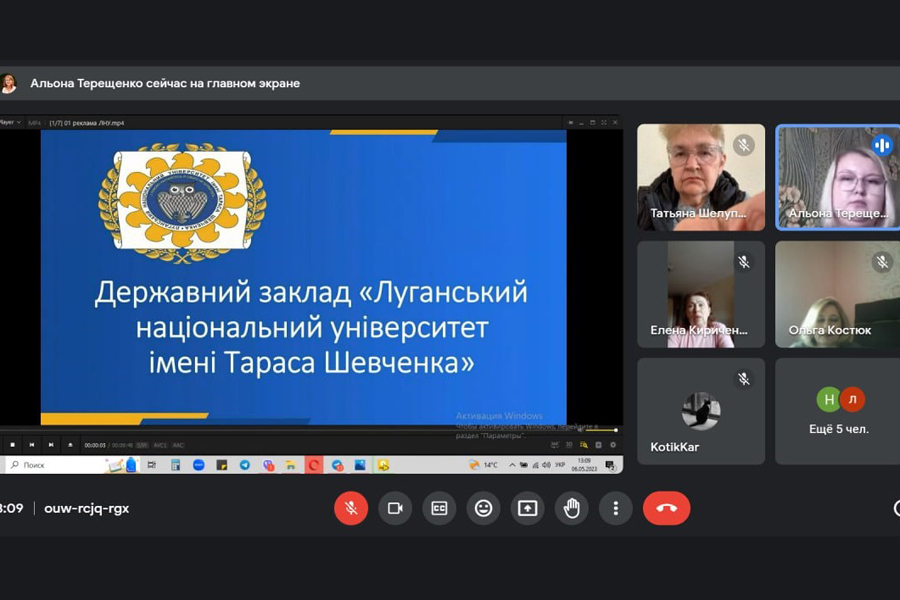
Task: Stop playback in the media player
Action: coord(13,445)
